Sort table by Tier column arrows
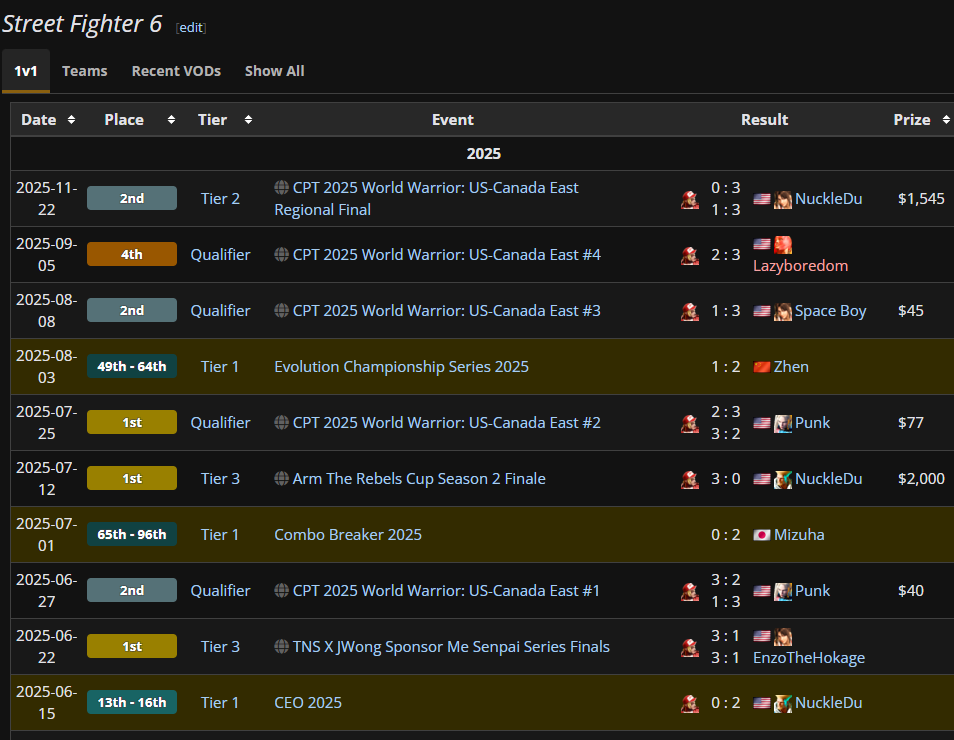This screenshot has height=740, width=954. coord(248,120)
